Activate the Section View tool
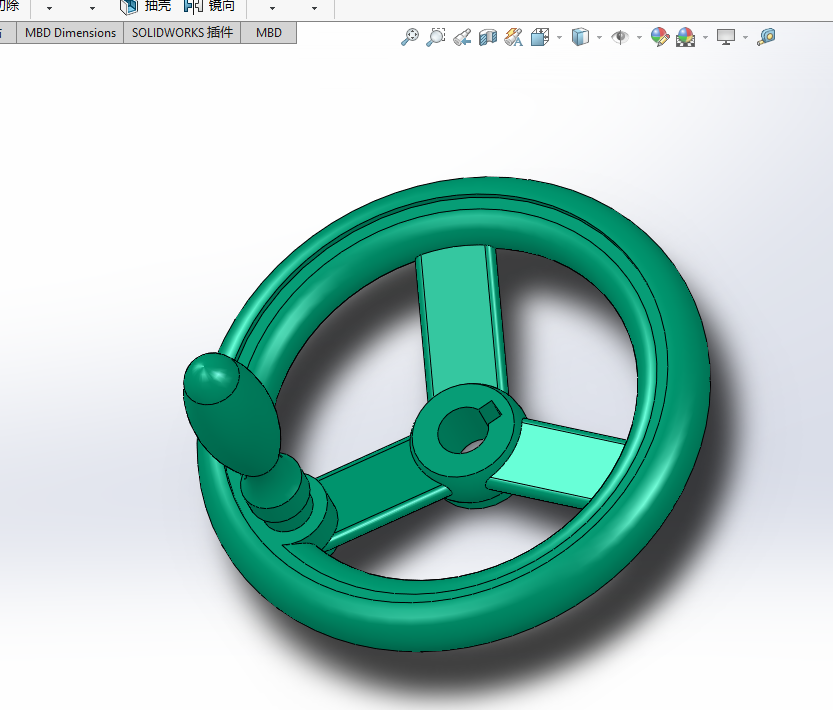Viewport: 833px width, 710px height. [488, 38]
